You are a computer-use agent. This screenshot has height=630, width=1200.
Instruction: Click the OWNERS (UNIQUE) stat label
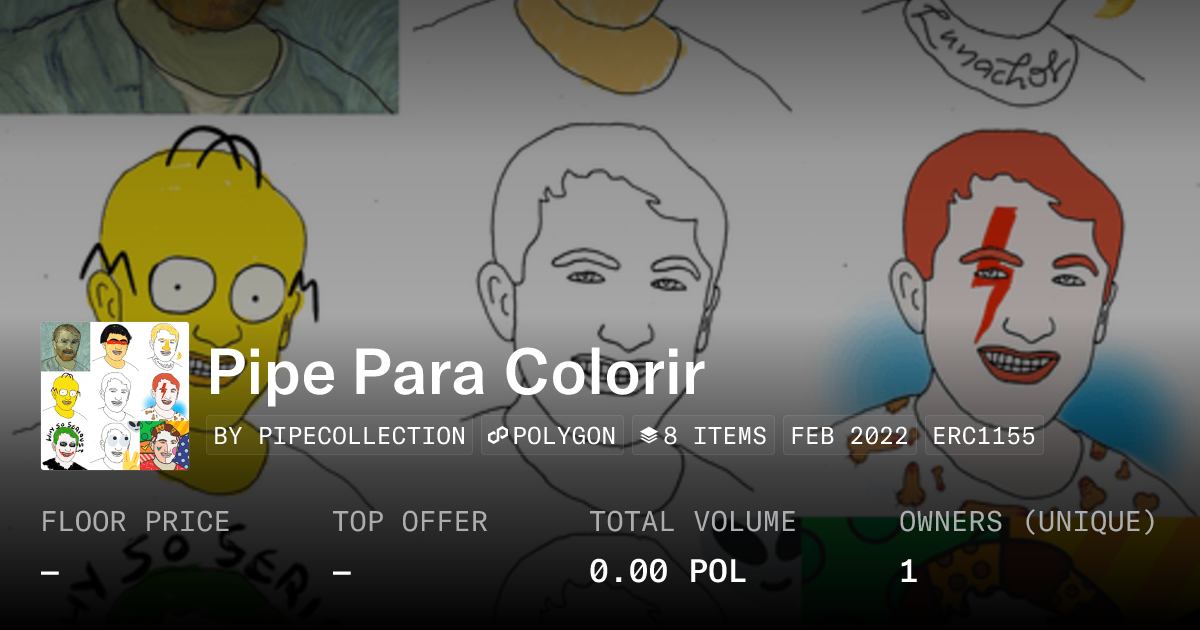(1028, 522)
